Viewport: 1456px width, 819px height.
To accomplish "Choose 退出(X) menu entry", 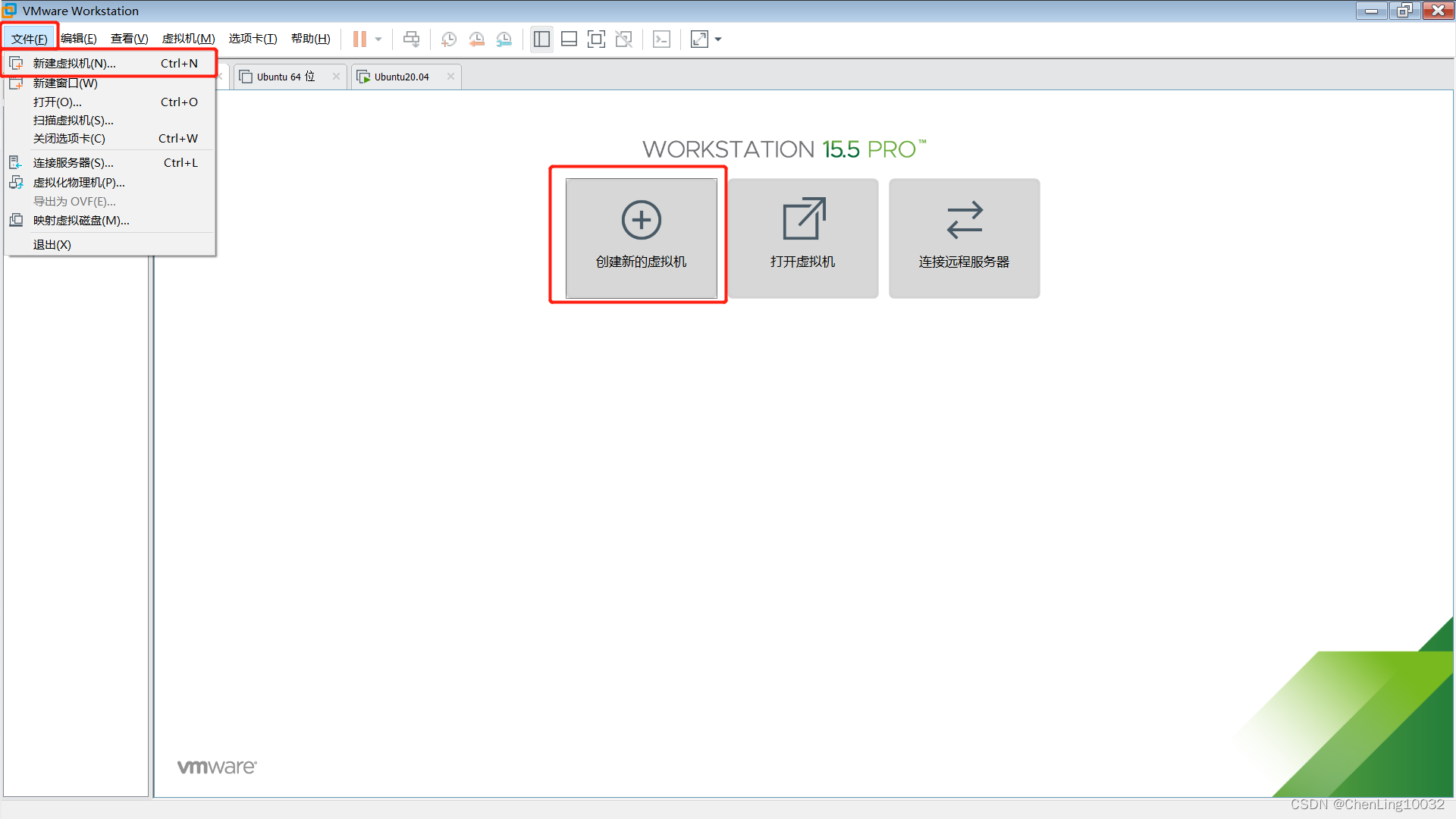I will point(110,244).
